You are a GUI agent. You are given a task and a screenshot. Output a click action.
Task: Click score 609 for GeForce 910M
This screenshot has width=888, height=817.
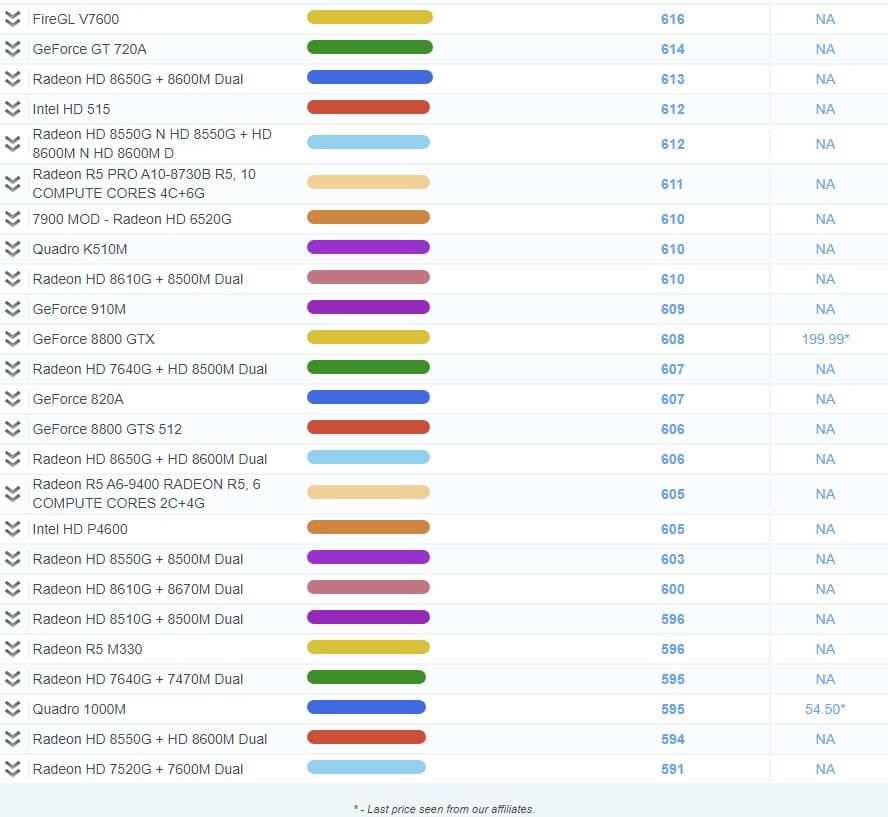(673, 309)
